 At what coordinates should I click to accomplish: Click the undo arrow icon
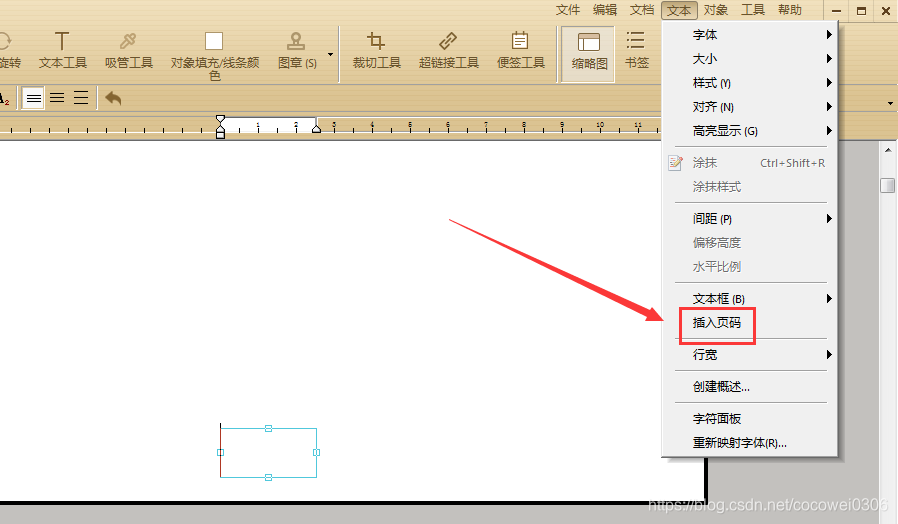[x=113, y=98]
